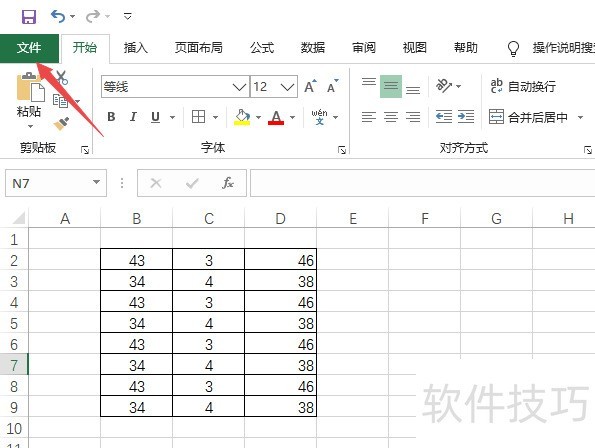
Task: Click the Redo arrow icon
Action: (93, 16)
